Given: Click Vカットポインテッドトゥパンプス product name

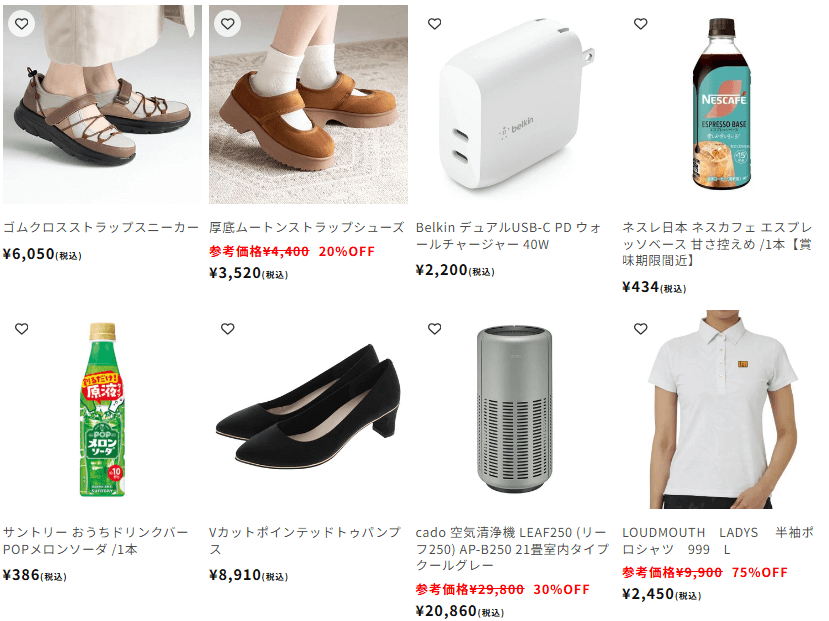Looking at the screenshot, I should pyautogui.click(x=305, y=541).
